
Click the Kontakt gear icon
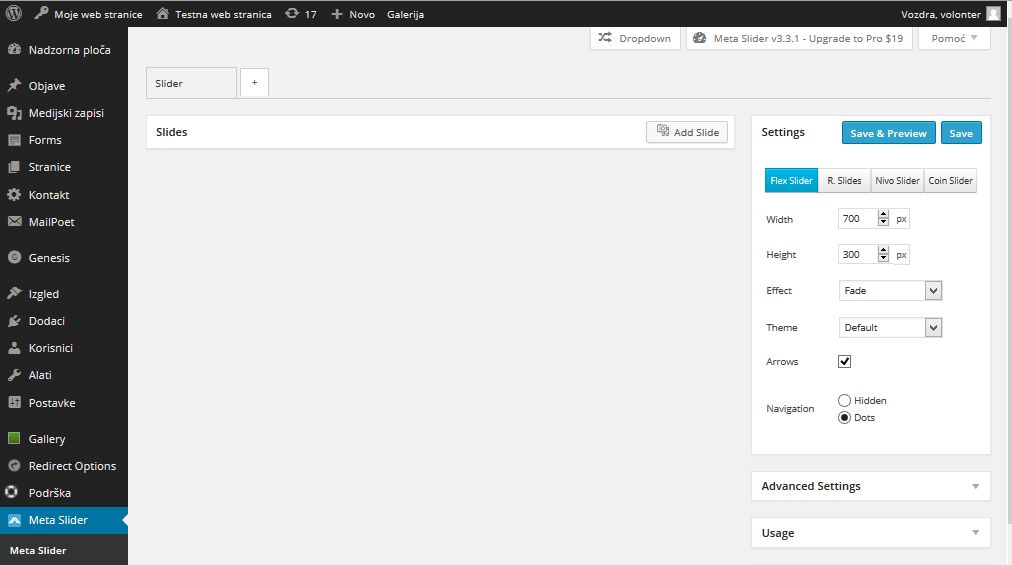pos(14,194)
